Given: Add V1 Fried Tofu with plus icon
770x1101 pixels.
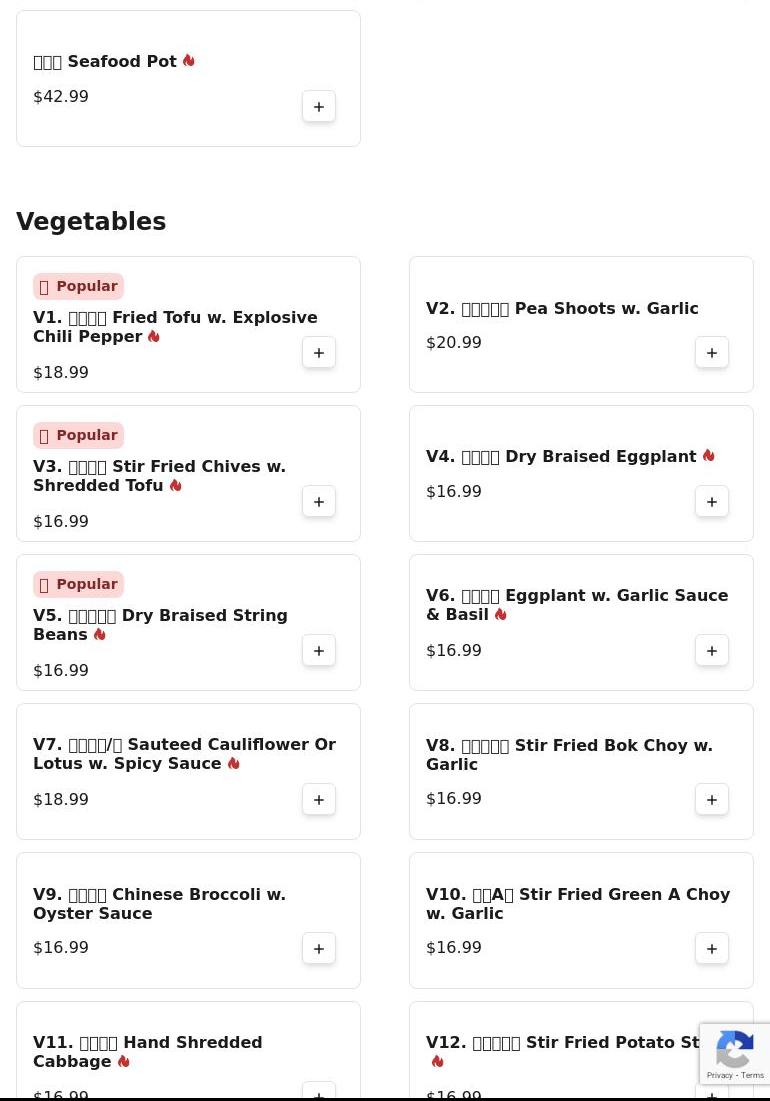Looking at the screenshot, I should coord(319,352).
